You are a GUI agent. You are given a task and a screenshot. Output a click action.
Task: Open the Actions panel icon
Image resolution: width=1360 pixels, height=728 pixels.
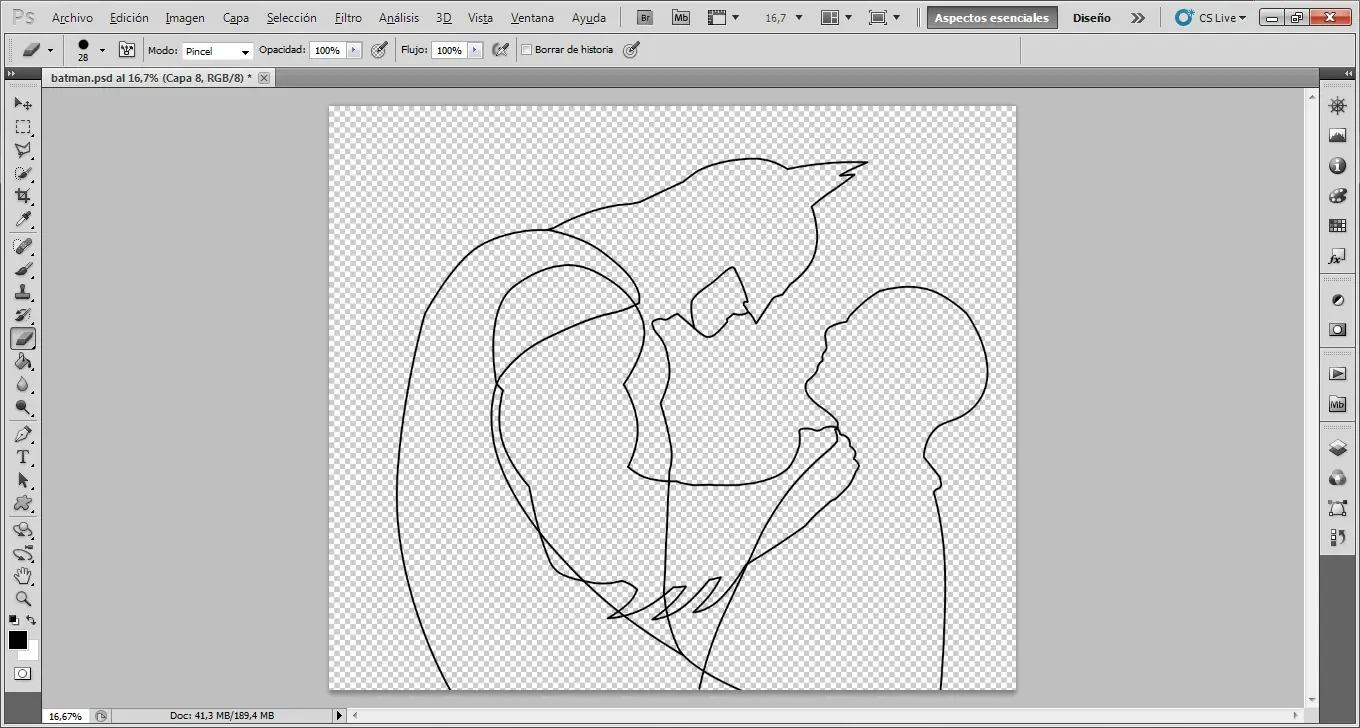coord(1337,373)
